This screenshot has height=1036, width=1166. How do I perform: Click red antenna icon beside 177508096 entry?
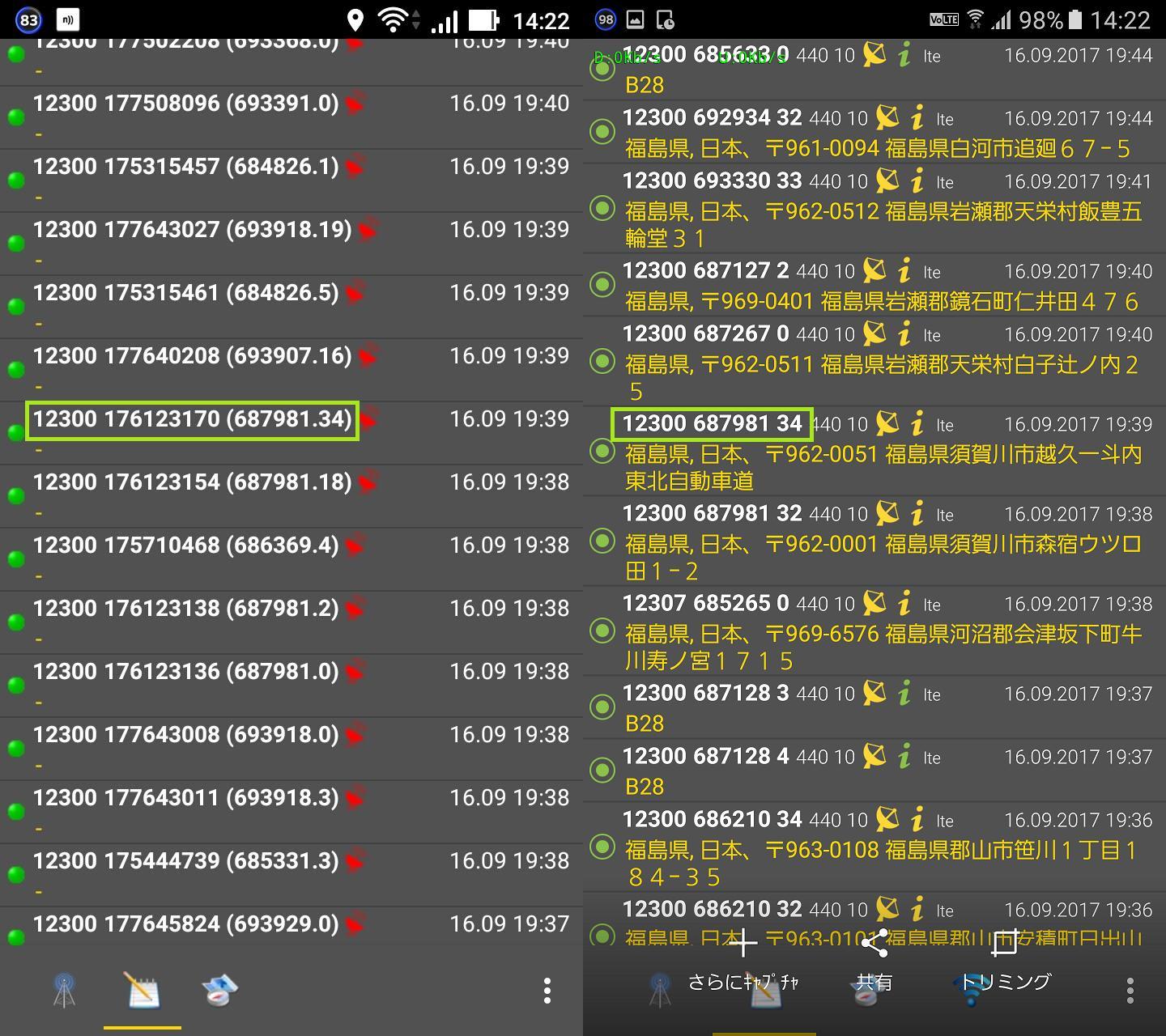tap(355, 104)
